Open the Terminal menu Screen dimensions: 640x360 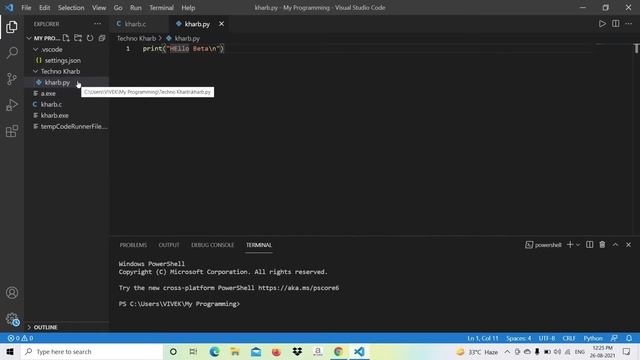[x=161, y=7]
